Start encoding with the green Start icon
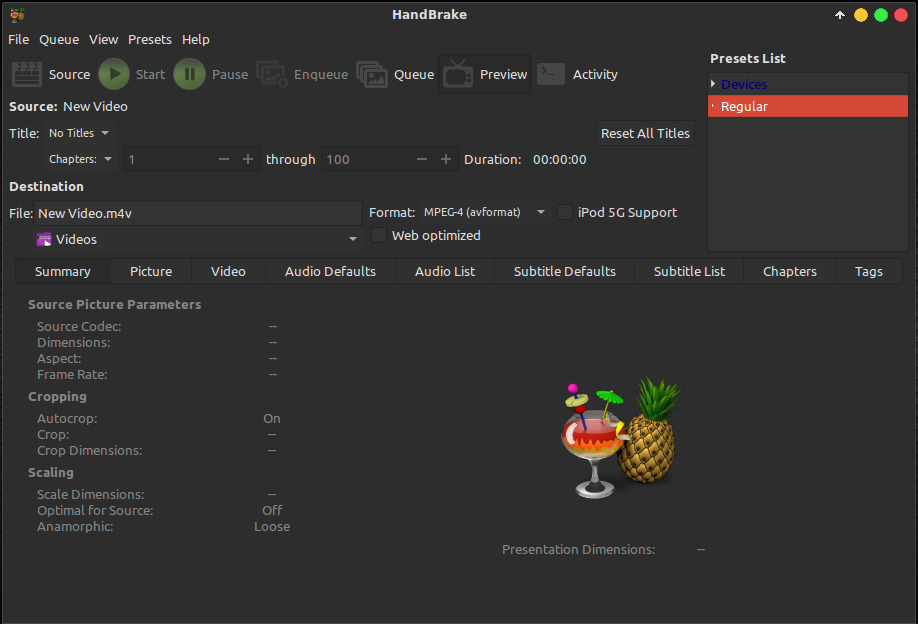This screenshot has height=624, width=918. (x=113, y=73)
